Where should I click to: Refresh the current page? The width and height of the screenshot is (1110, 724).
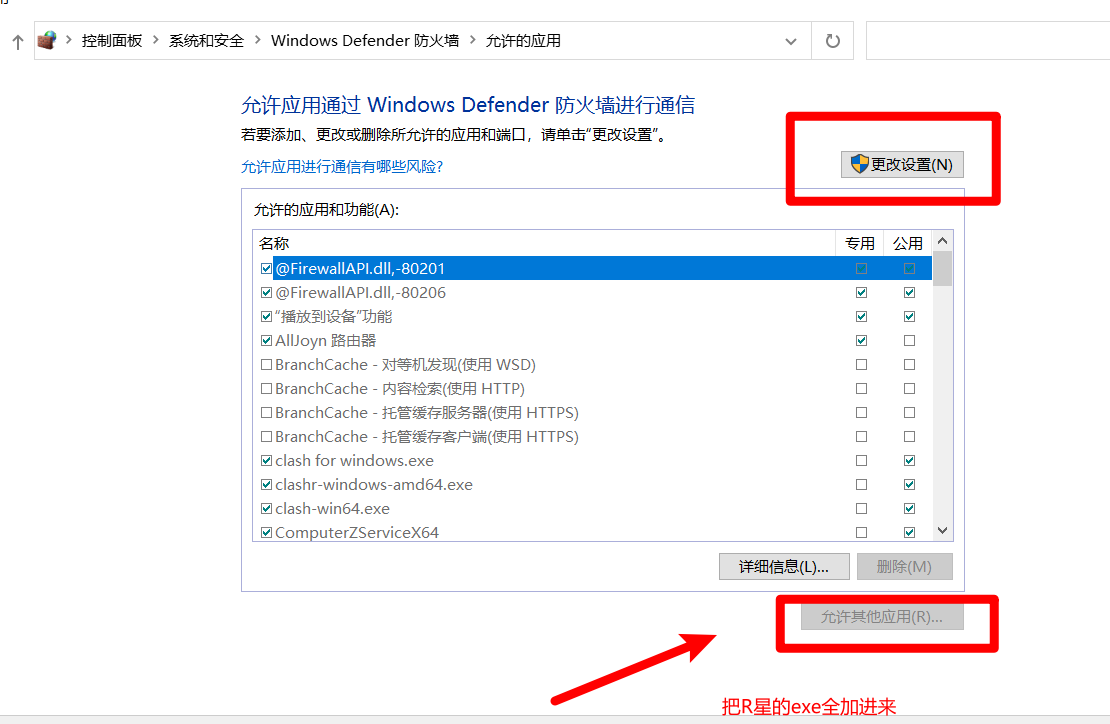point(832,41)
